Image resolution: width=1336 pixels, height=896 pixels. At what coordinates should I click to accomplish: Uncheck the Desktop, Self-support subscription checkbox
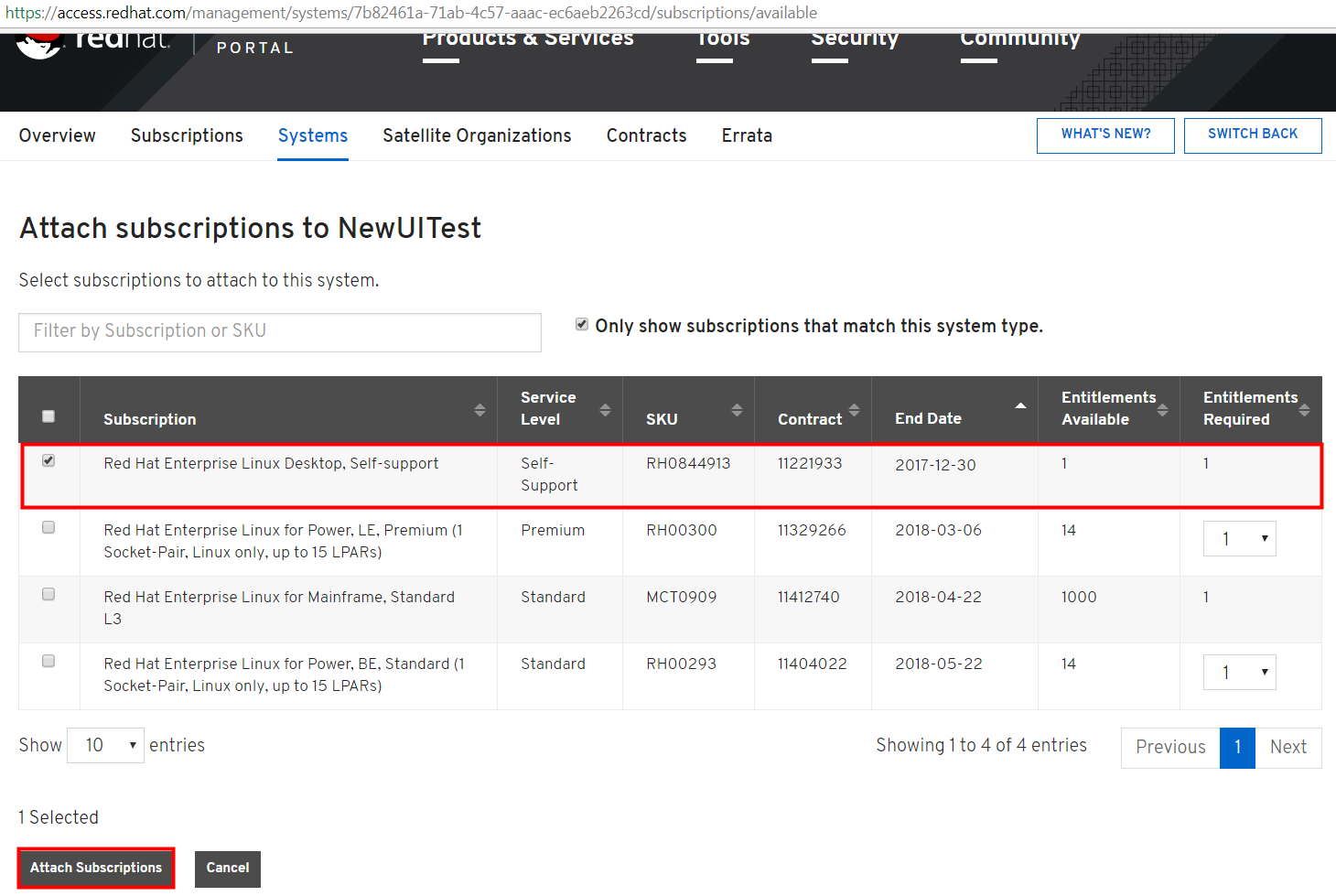[x=48, y=460]
